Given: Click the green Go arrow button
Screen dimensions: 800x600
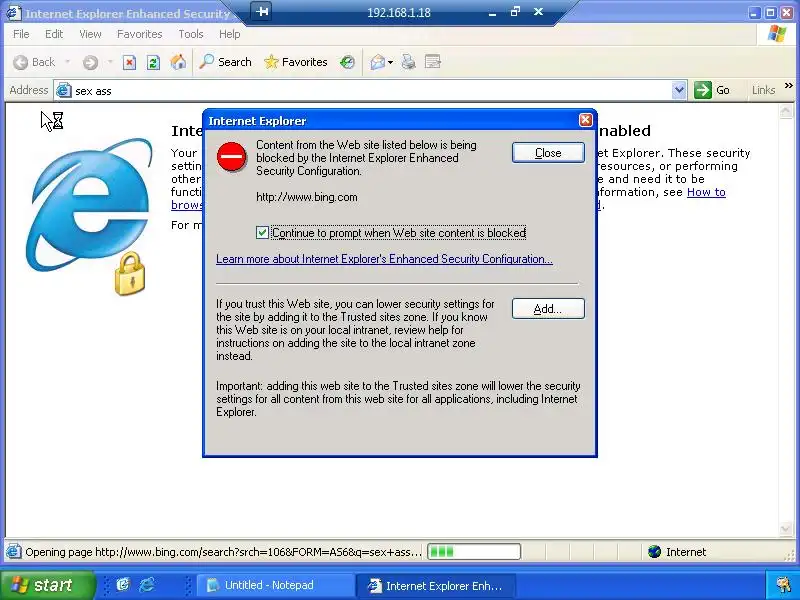Looking at the screenshot, I should coord(703,90).
